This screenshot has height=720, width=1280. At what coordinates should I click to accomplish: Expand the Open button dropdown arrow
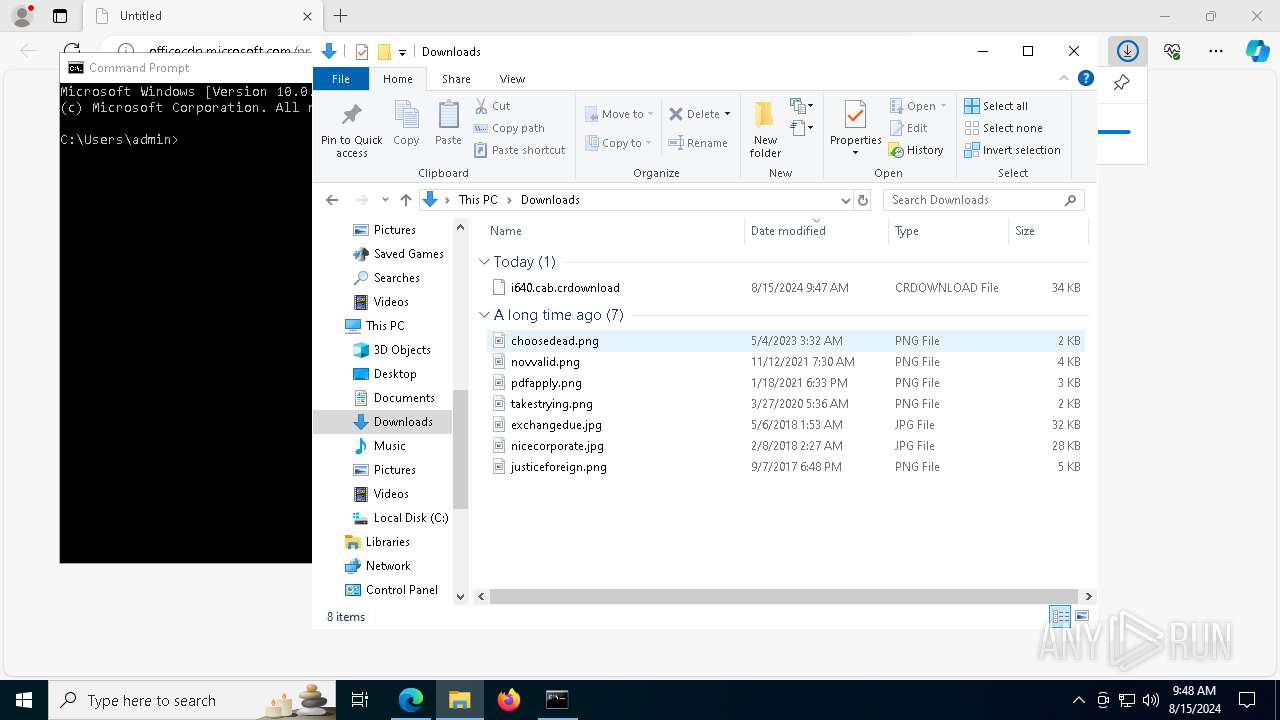943,106
